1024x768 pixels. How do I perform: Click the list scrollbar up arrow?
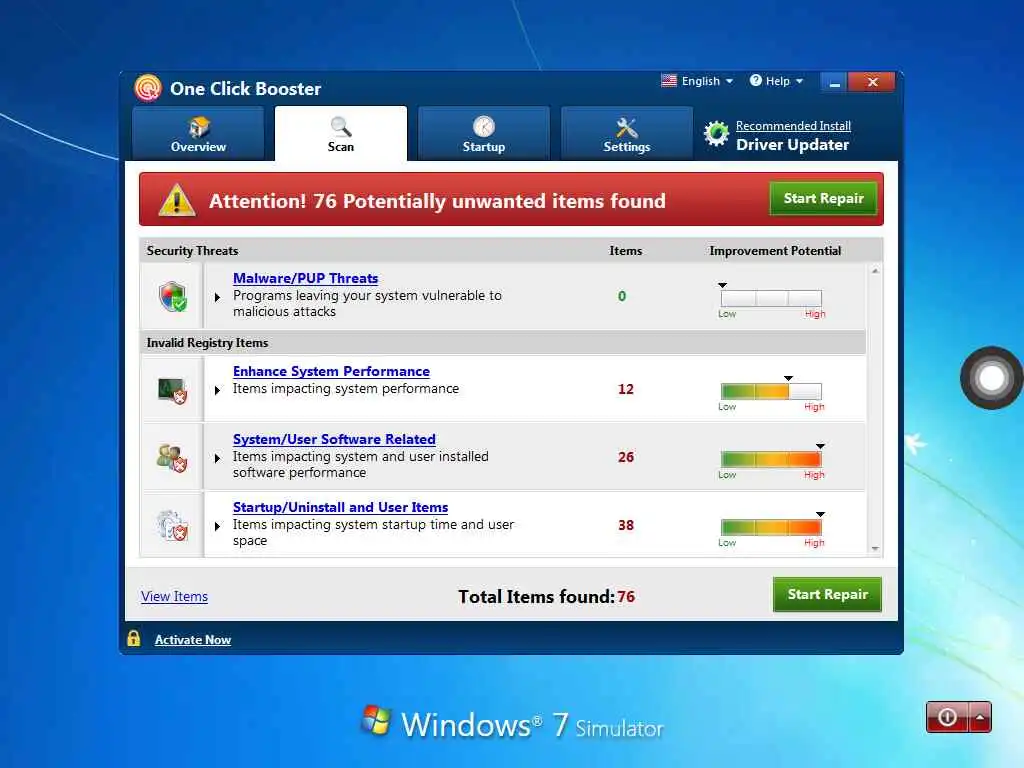click(875, 270)
